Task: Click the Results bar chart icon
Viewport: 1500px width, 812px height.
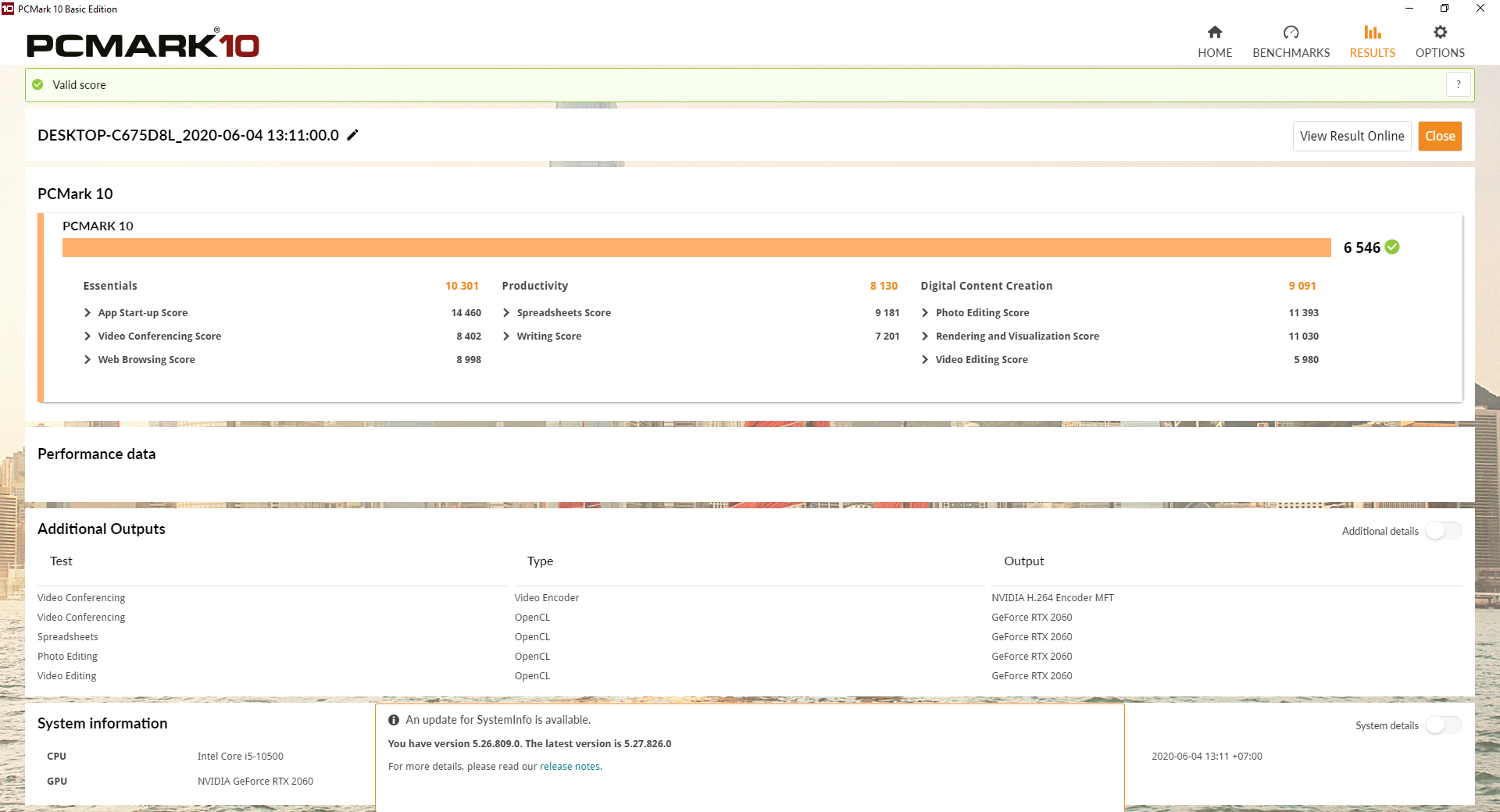Action: pyautogui.click(x=1373, y=32)
